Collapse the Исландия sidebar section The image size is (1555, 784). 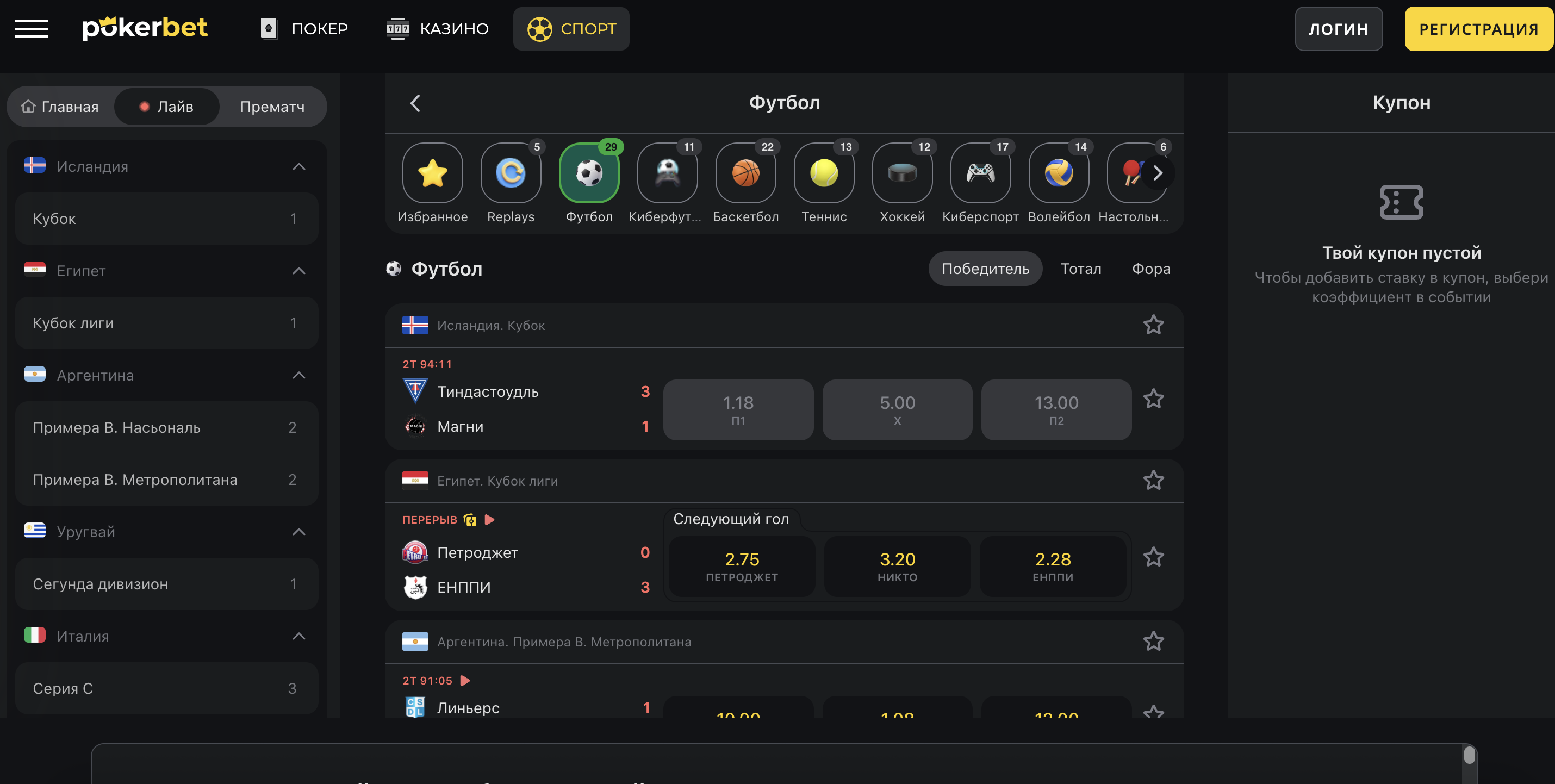click(299, 166)
